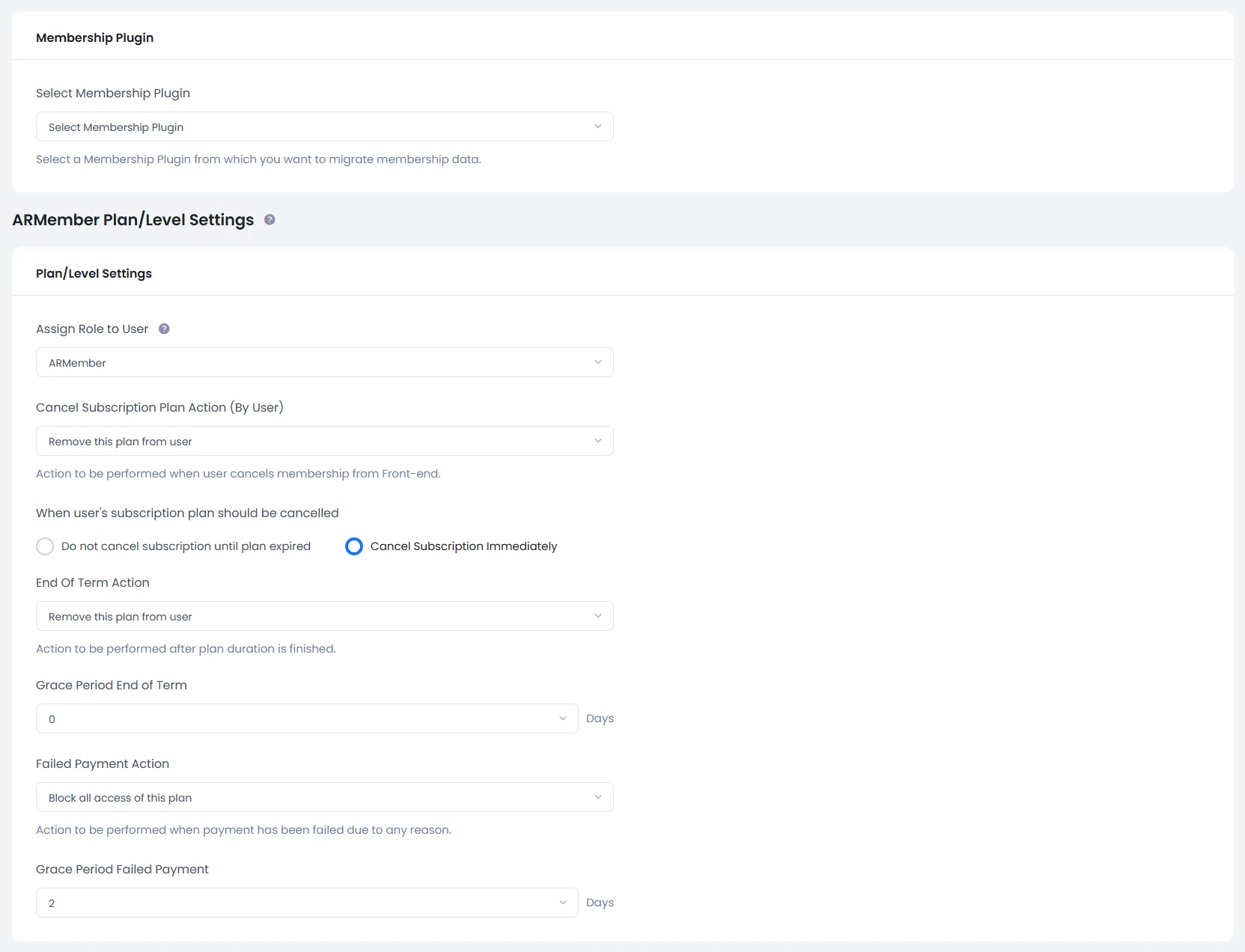The width and height of the screenshot is (1245, 952).
Task: Click chevron on Grace Period End of Term selector
Action: (563, 718)
